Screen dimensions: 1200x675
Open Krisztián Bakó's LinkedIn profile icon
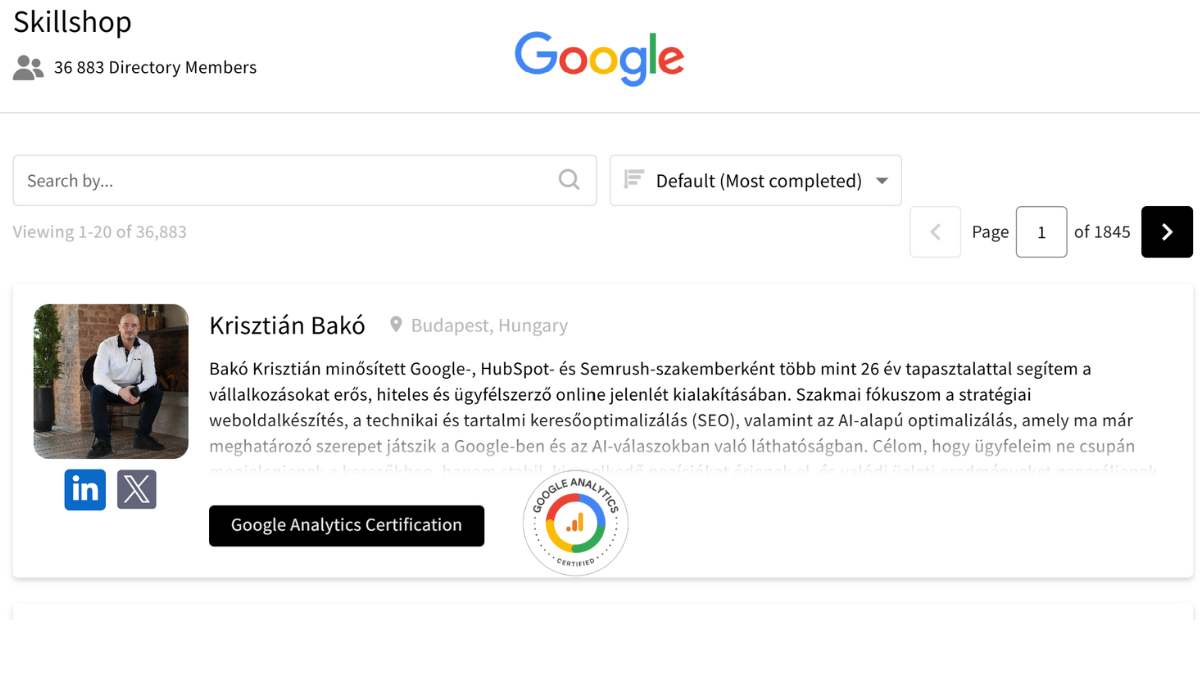(x=85, y=489)
